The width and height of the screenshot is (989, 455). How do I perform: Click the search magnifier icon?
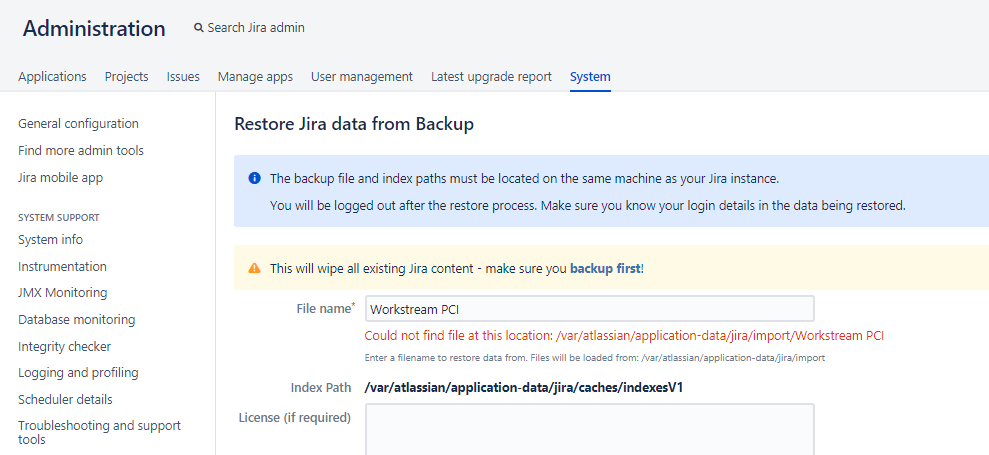[199, 28]
